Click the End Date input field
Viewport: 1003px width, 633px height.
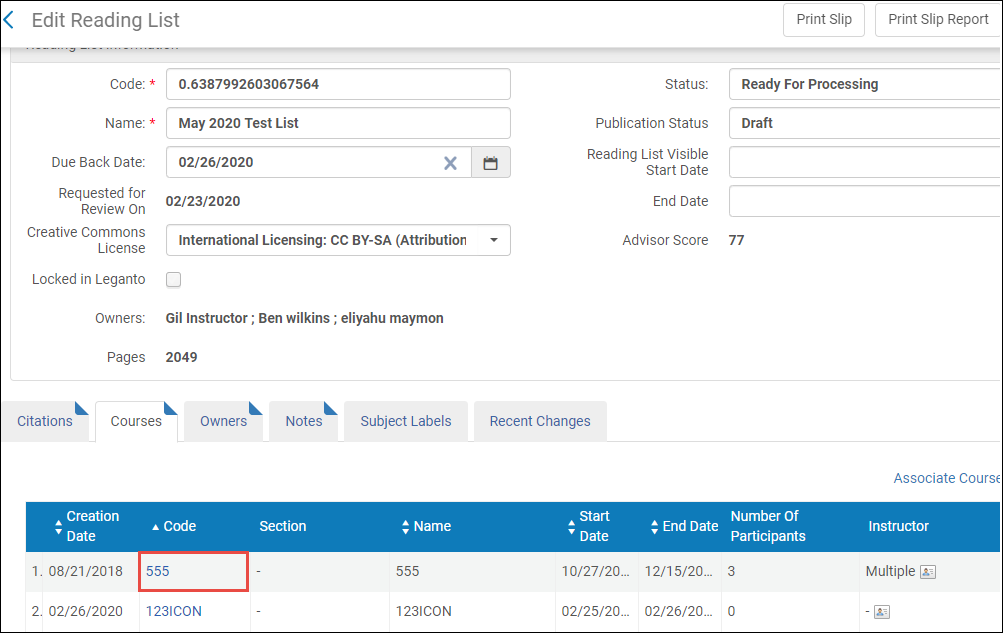point(865,201)
